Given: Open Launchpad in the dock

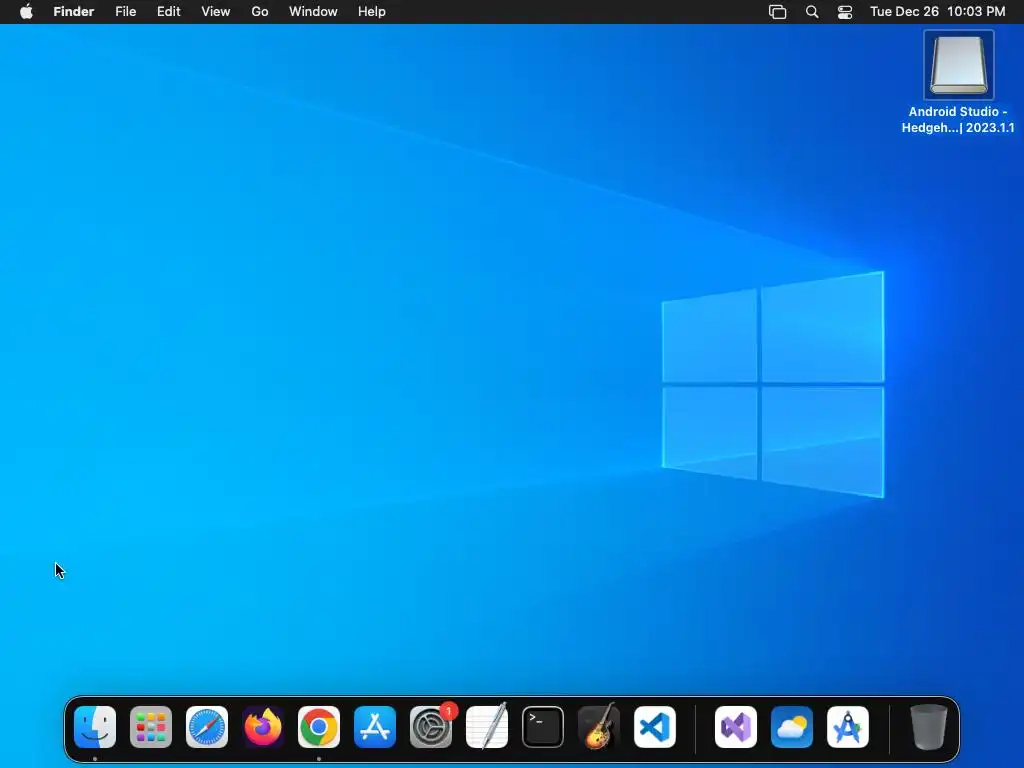Looking at the screenshot, I should pyautogui.click(x=151, y=727).
